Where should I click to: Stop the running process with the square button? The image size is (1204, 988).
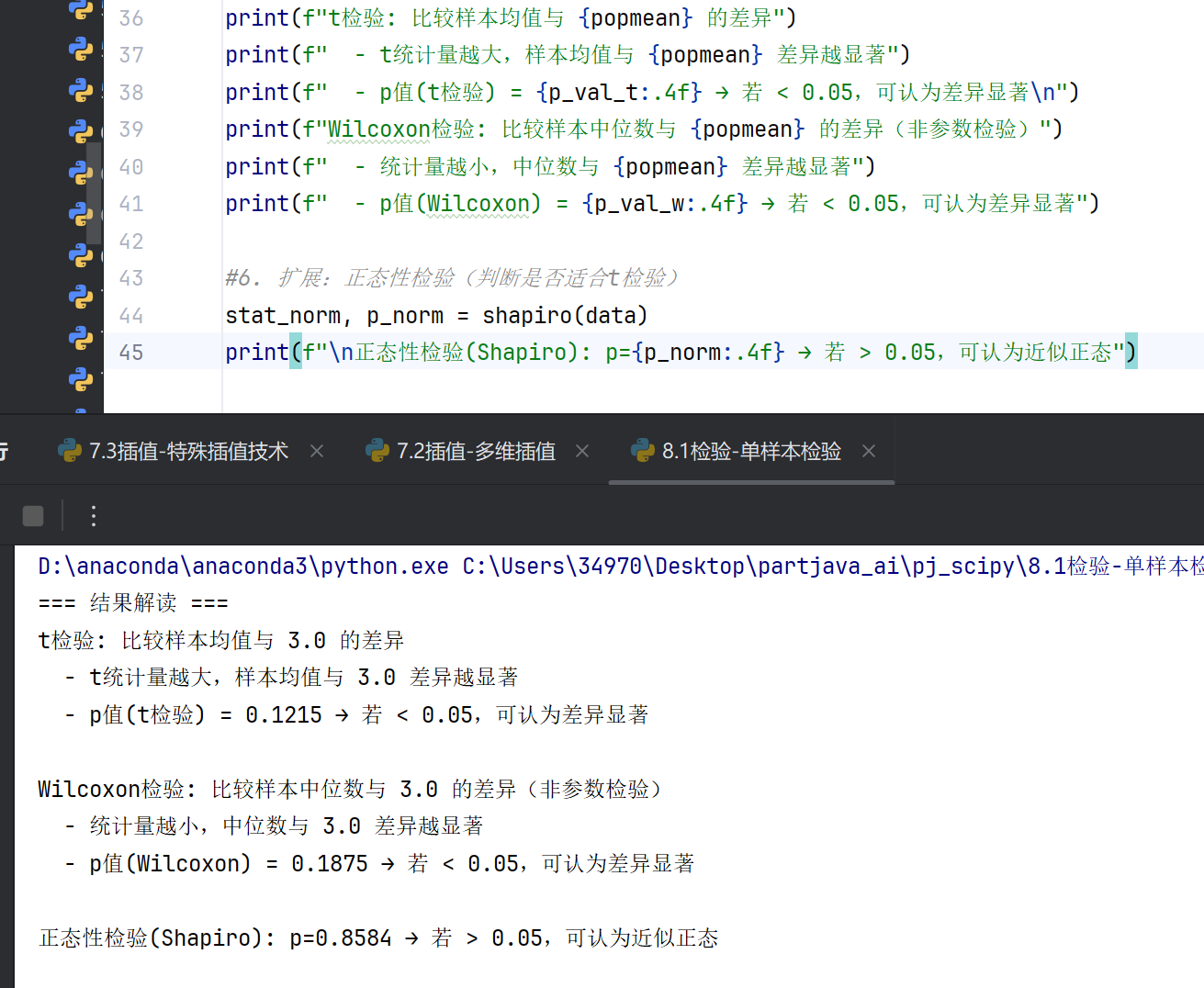point(33,516)
